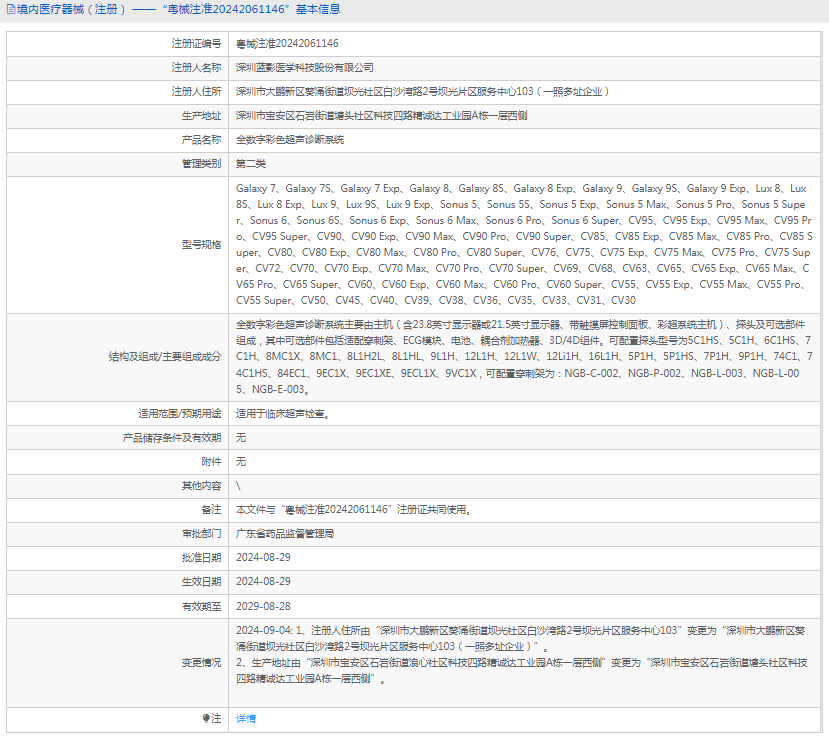Click the 注册人名称 label

pos(196,68)
